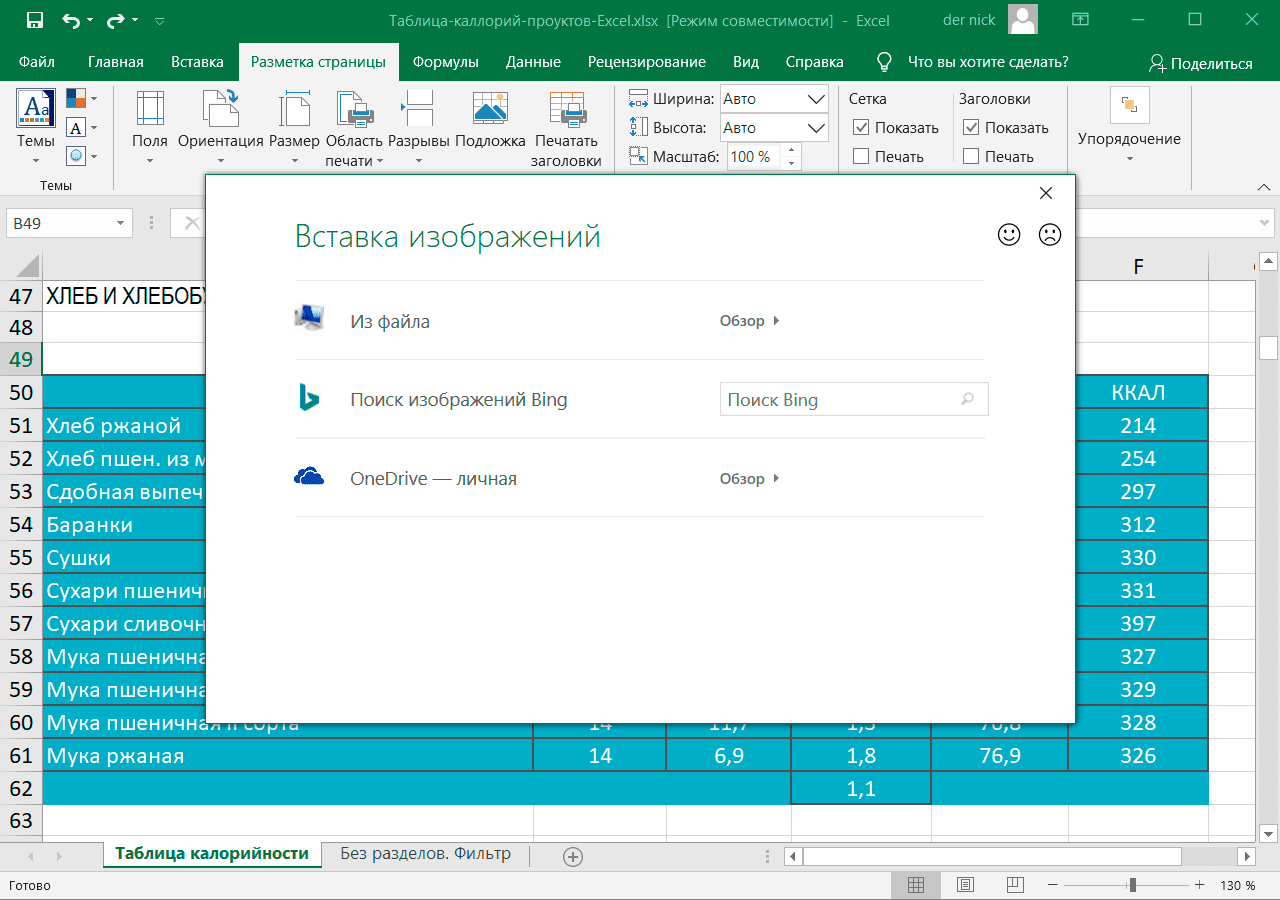
Task: Increase Масштаб scale with up arrow
Action: pyautogui.click(x=792, y=151)
